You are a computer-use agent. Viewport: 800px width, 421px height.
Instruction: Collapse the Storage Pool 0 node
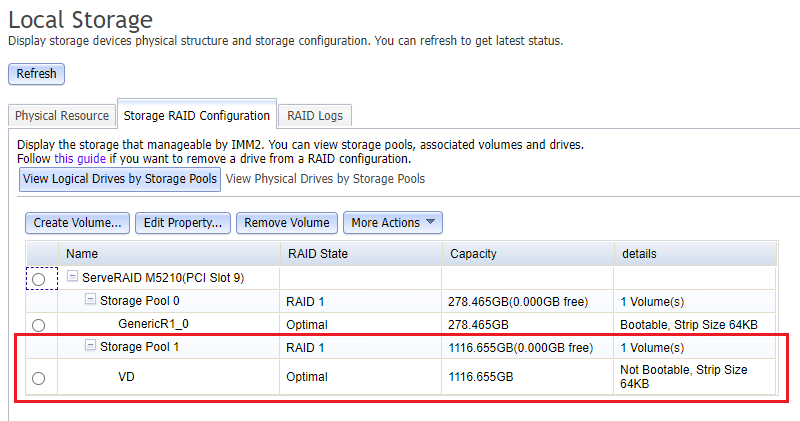(90, 300)
